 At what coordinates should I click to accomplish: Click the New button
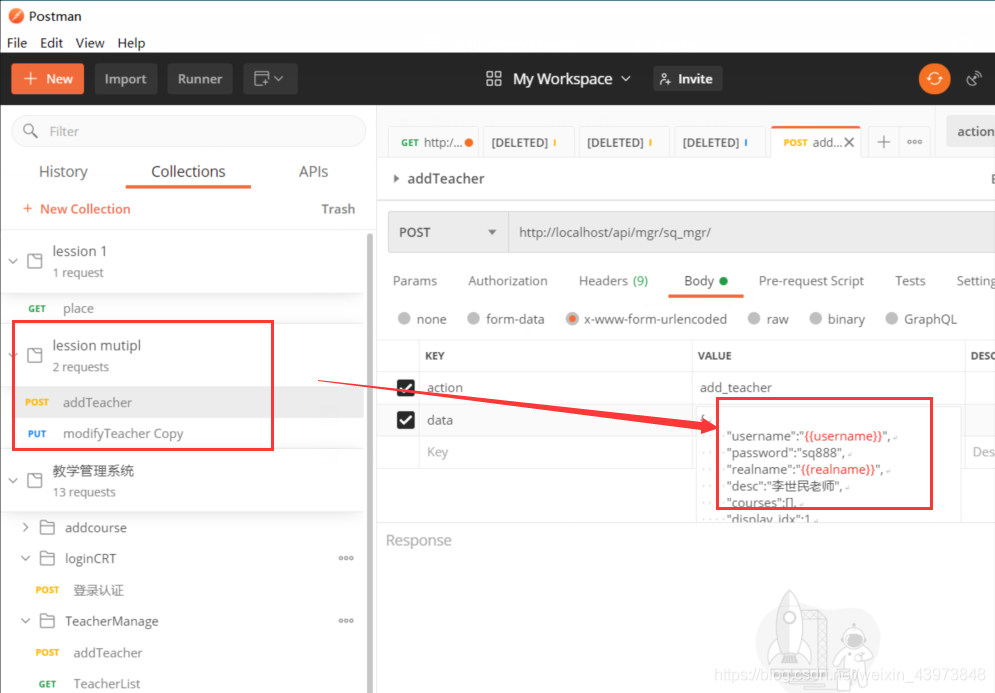(48, 79)
